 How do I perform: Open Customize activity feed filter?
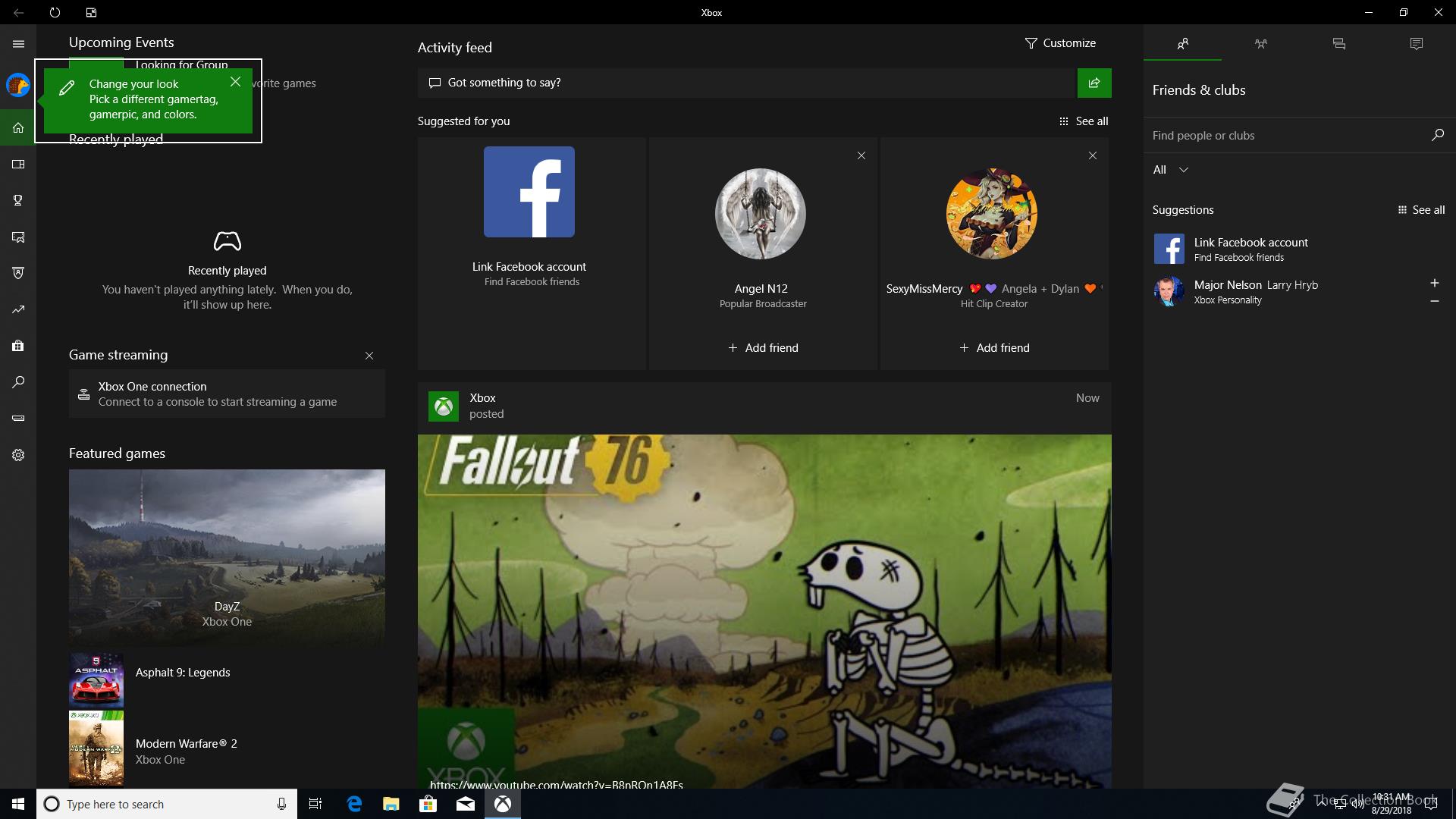(1060, 43)
